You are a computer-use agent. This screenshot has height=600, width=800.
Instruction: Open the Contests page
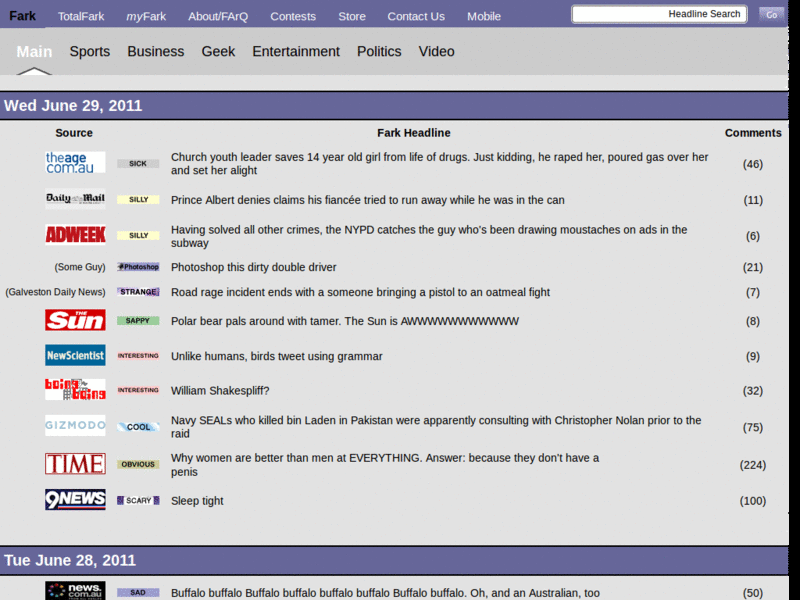pyautogui.click(x=293, y=16)
